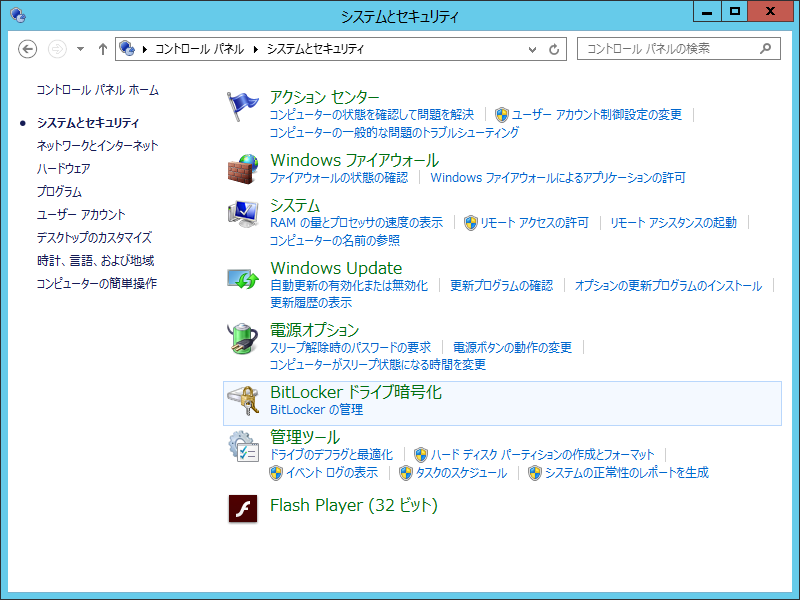
Task: Open 時計、言語、および地域 category
Action: pyautogui.click(x=95, y=261)
